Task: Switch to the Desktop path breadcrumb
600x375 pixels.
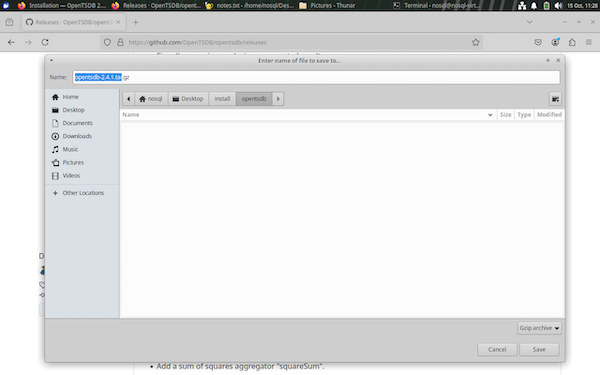Action: 188,99
